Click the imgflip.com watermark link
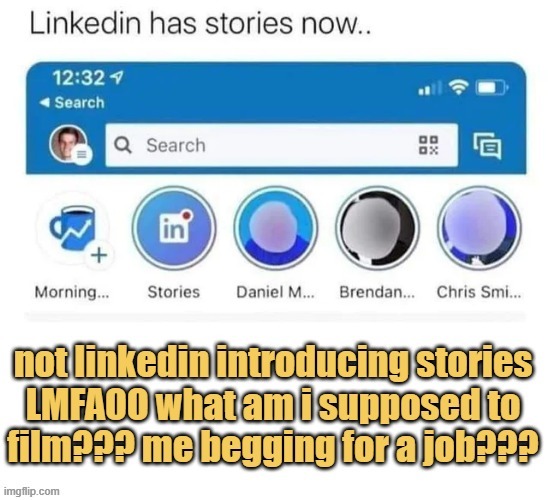 tap(32, 491)
